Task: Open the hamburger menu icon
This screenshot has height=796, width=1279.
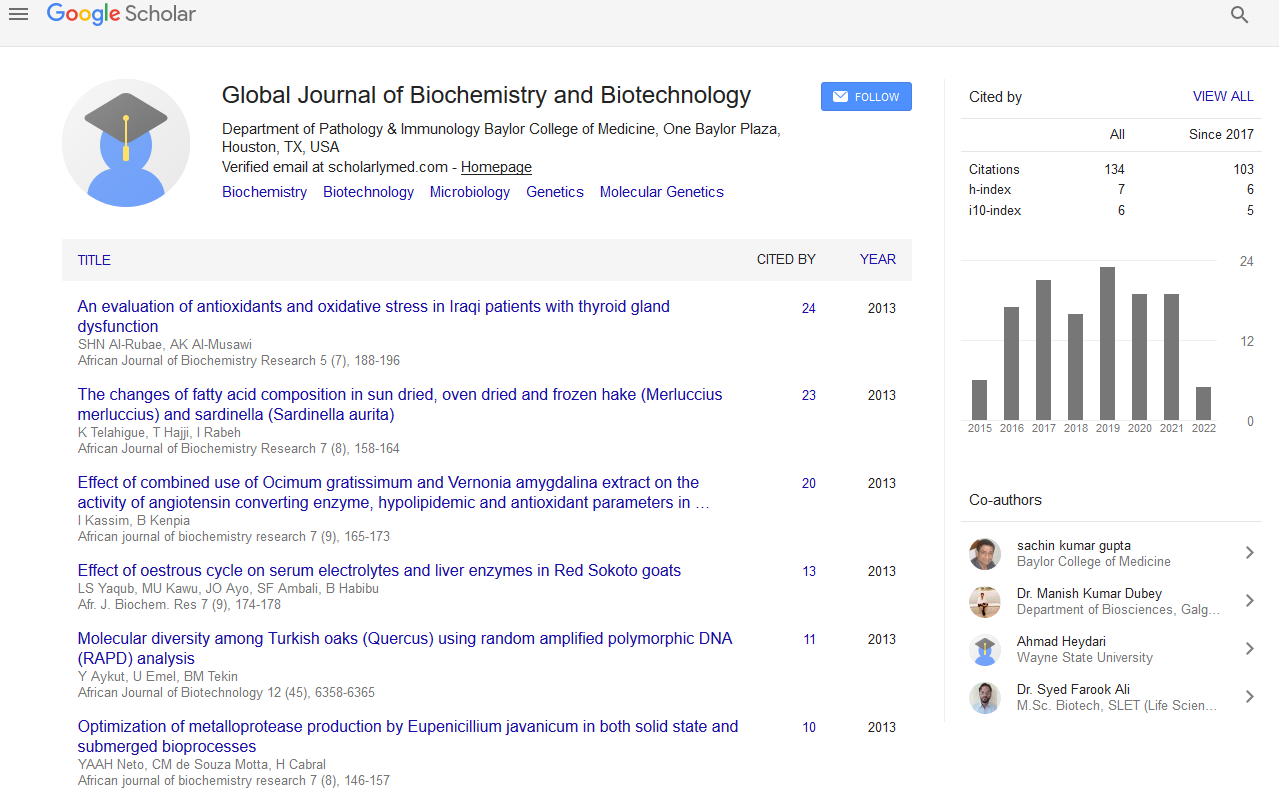Action: pos(18,14)
